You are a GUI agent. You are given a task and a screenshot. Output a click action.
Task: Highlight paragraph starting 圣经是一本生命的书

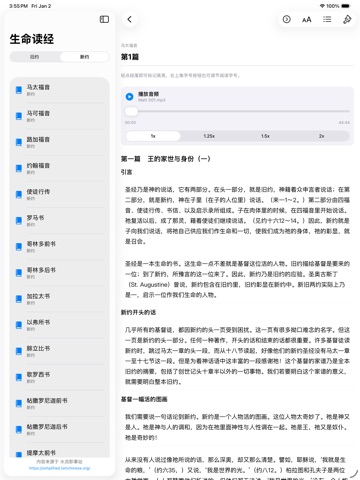click(237, 279)
